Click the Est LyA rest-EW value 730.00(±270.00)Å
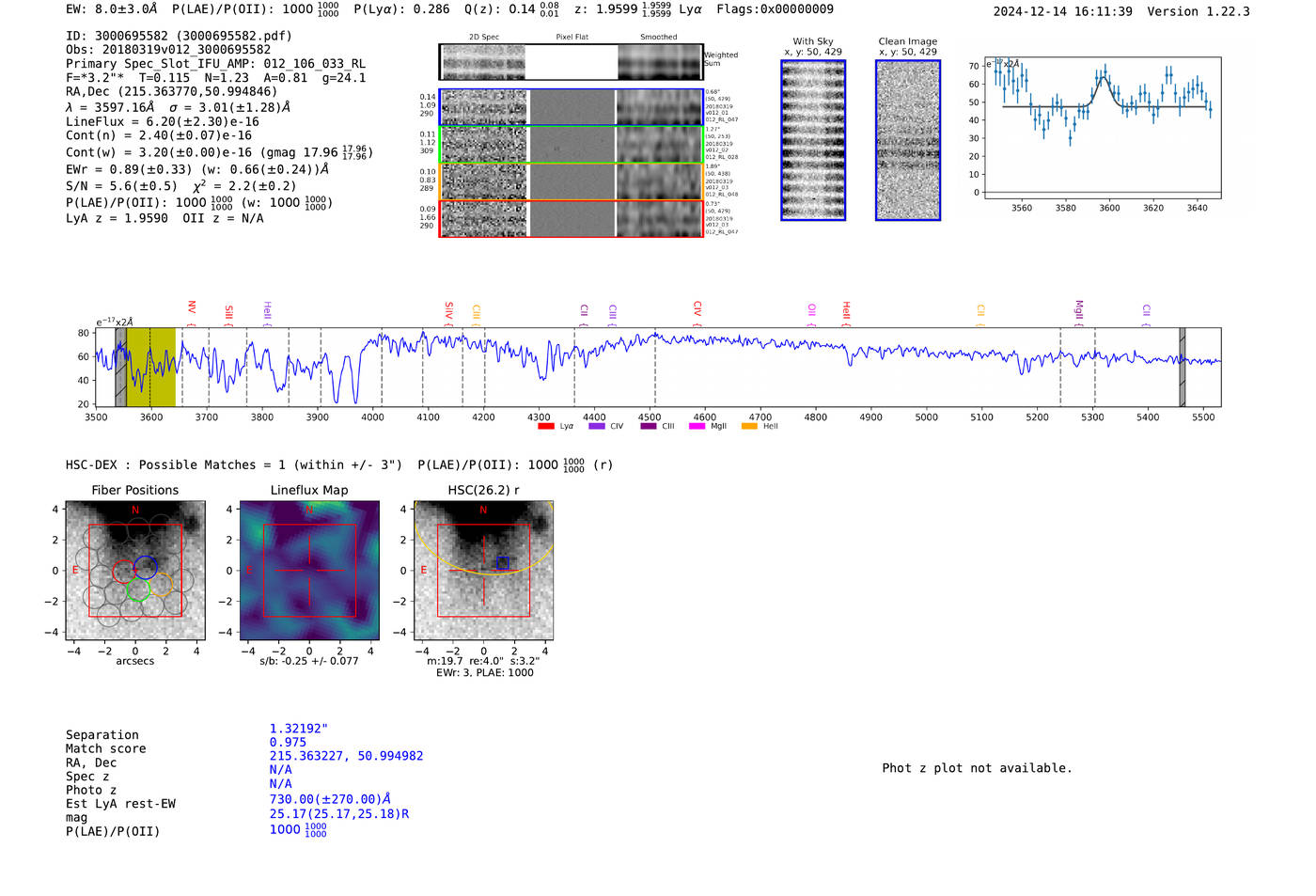Image resolution: width=1316 pixels, height=896 pixels. [330, 799]
